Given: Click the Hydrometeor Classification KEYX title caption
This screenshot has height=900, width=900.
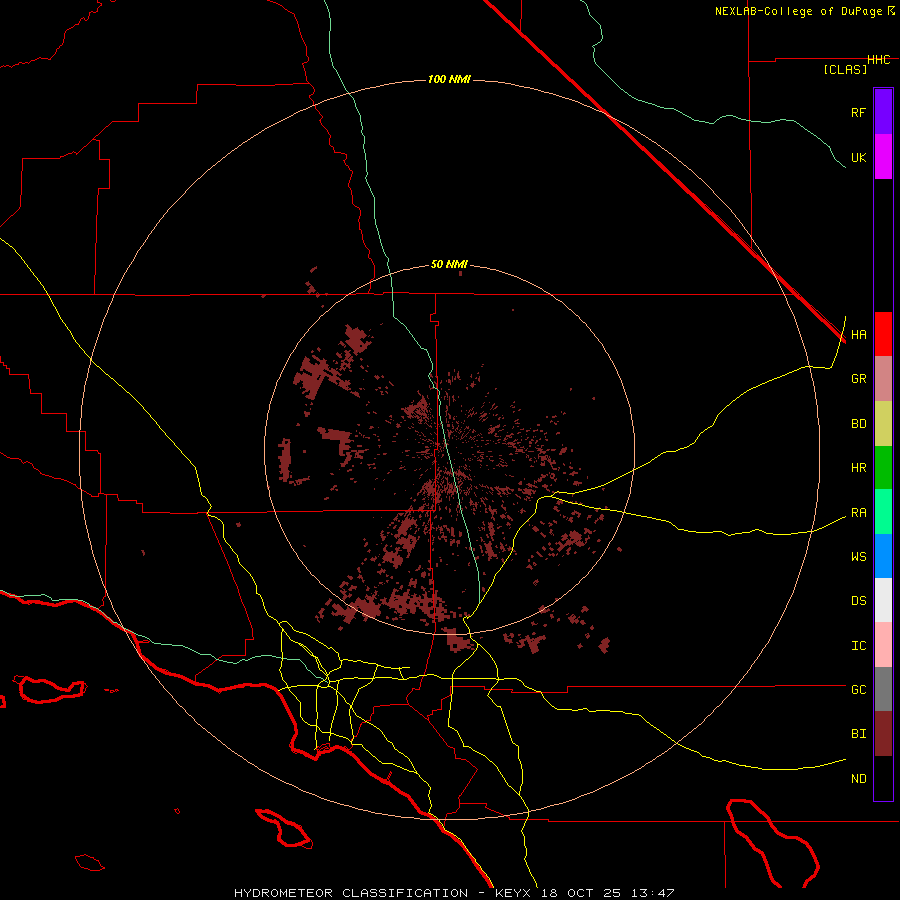Looking at the screenshot, I should 454,893.
